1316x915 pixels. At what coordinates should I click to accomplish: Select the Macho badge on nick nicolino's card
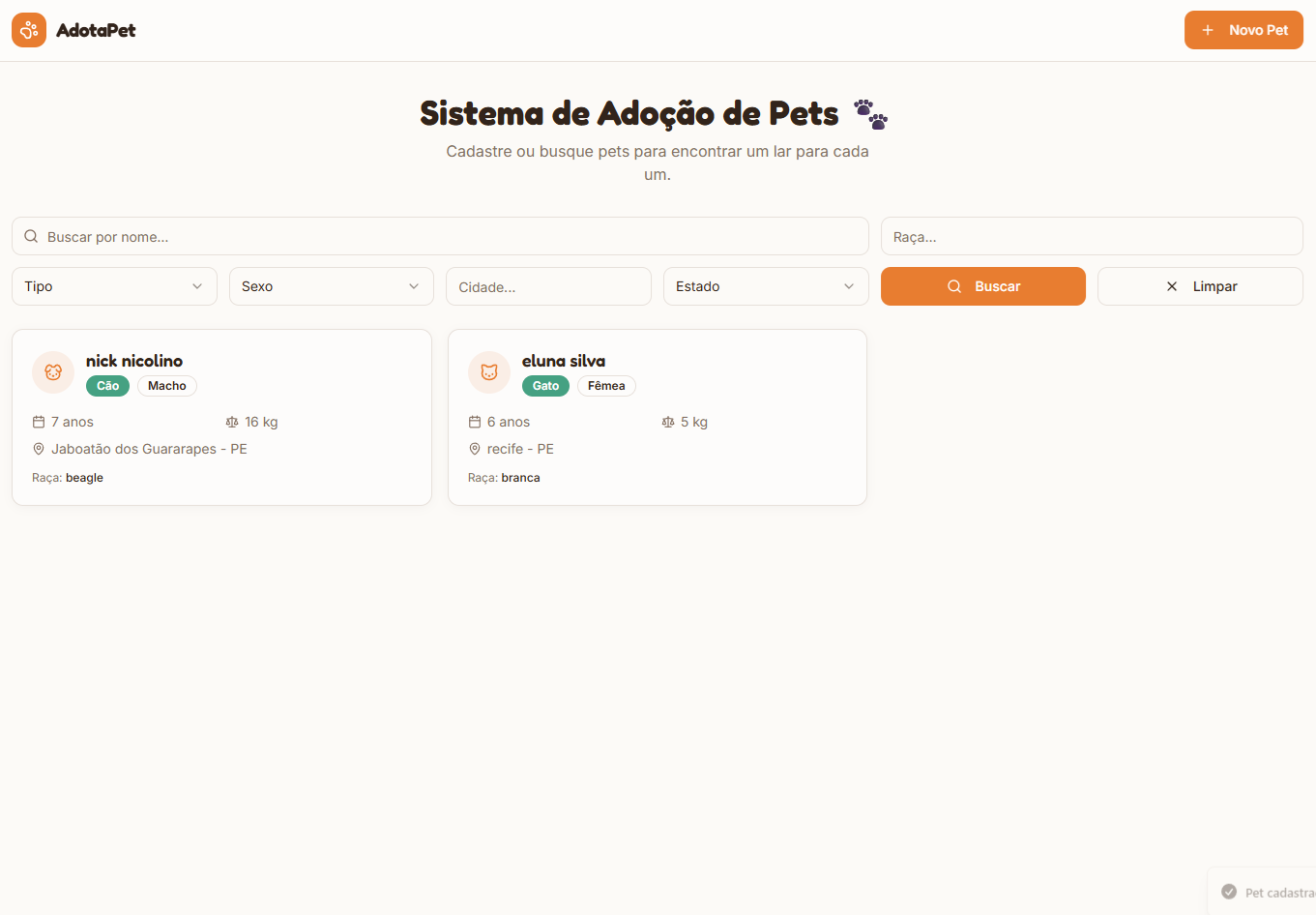166,385
